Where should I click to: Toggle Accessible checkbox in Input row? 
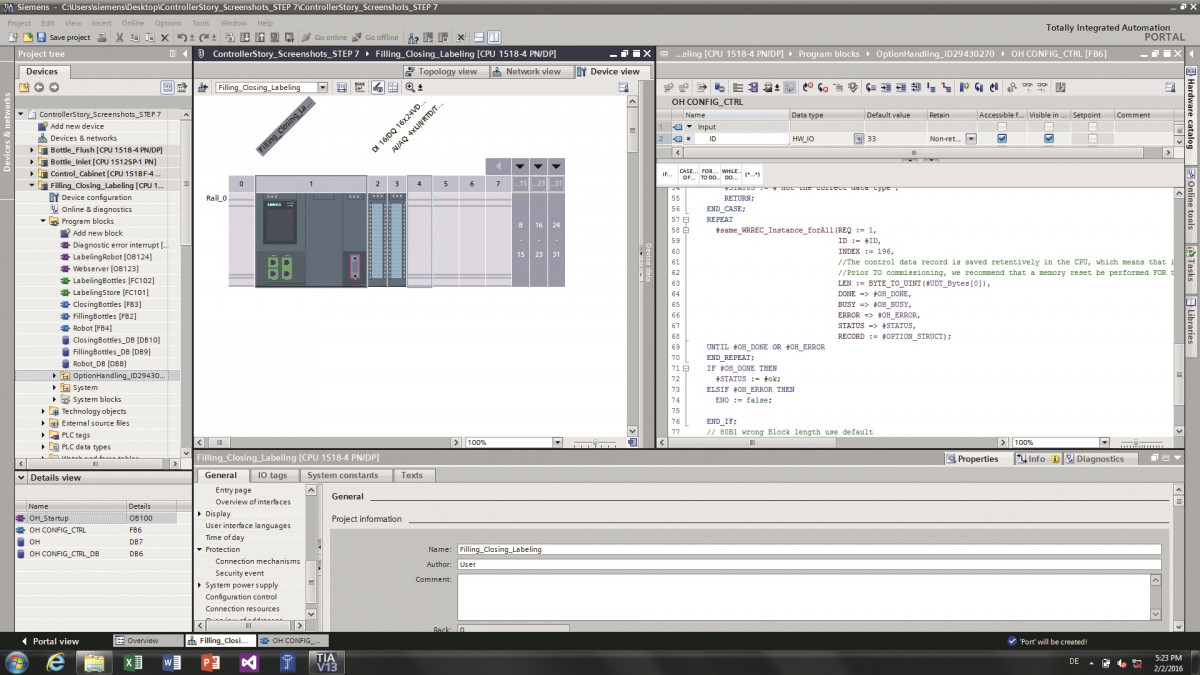pyautogui.click(x=1002, y=127)
